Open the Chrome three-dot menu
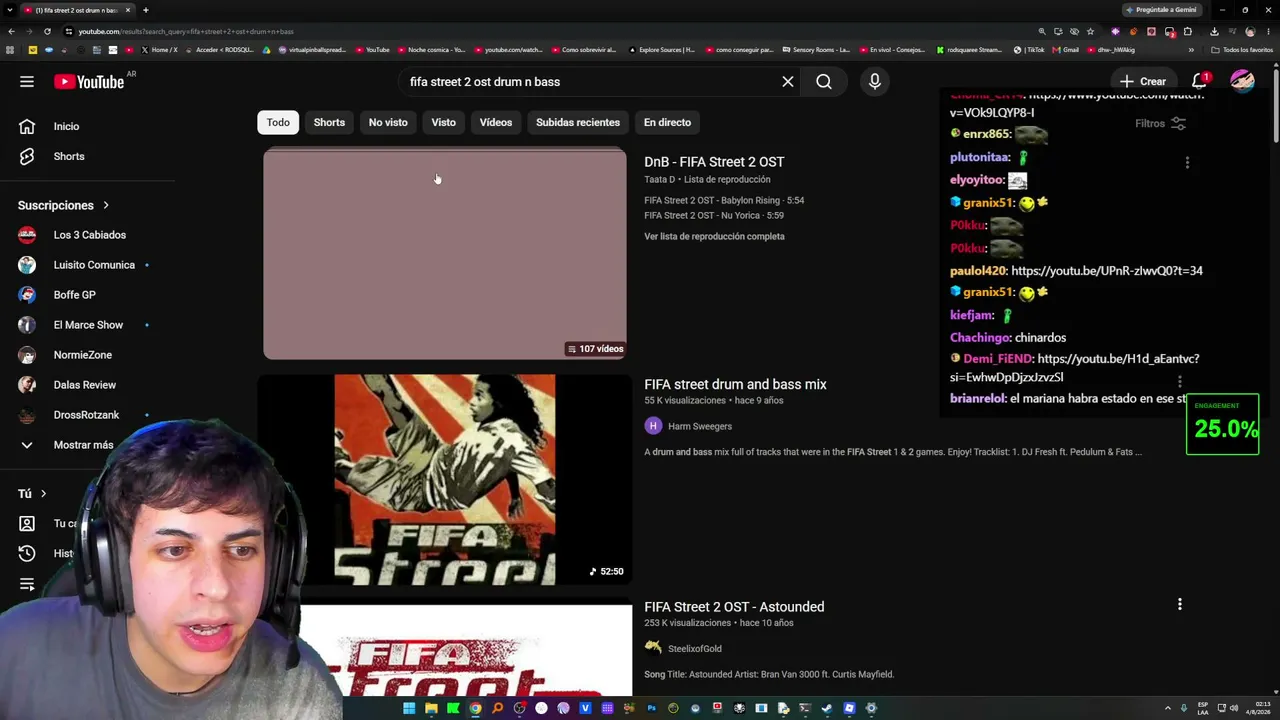Screen dimensions: 1280x720 tap(1269, 31)
